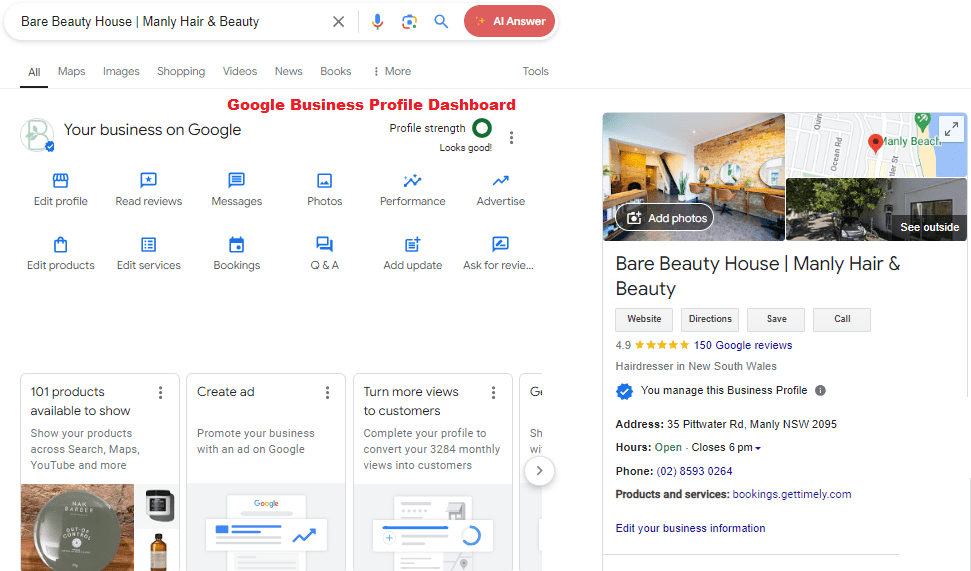Image resolution: width=971 pixels, height=571 pixels.
Task: Open the See outside street view image
Action: point(876,209)
